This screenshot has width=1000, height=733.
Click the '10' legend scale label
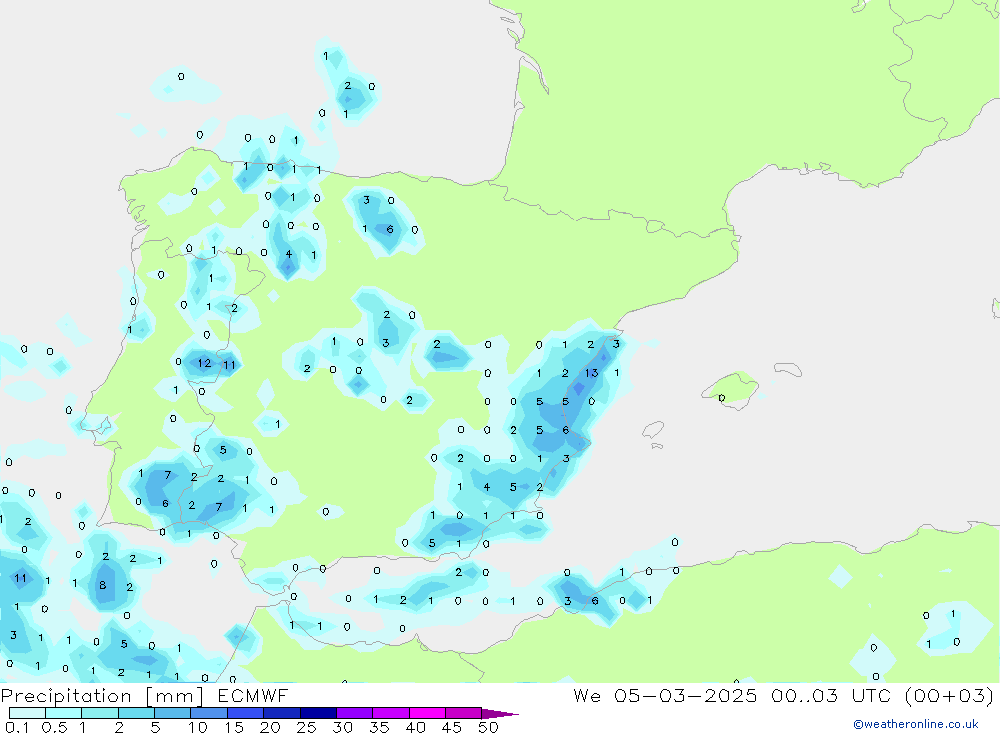point(198,727)
